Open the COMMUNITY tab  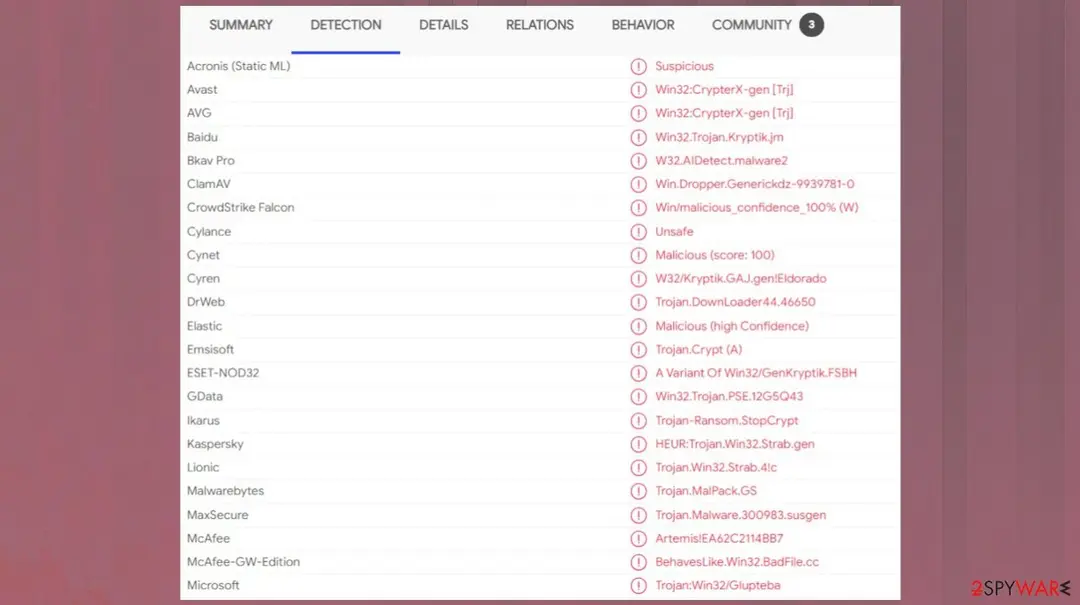coord(751,25)
